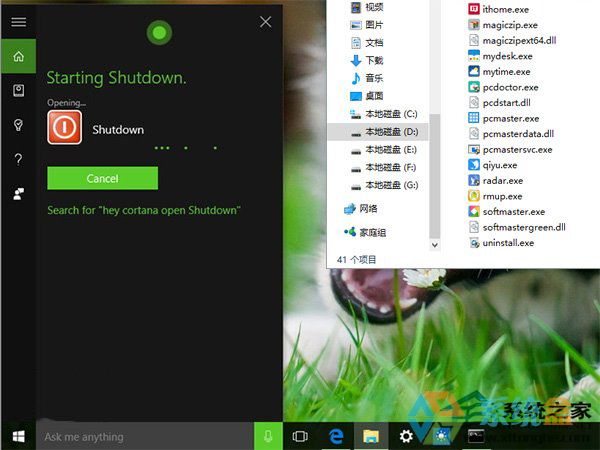
Task: Select qiyu.exe file
Action: 492,165
